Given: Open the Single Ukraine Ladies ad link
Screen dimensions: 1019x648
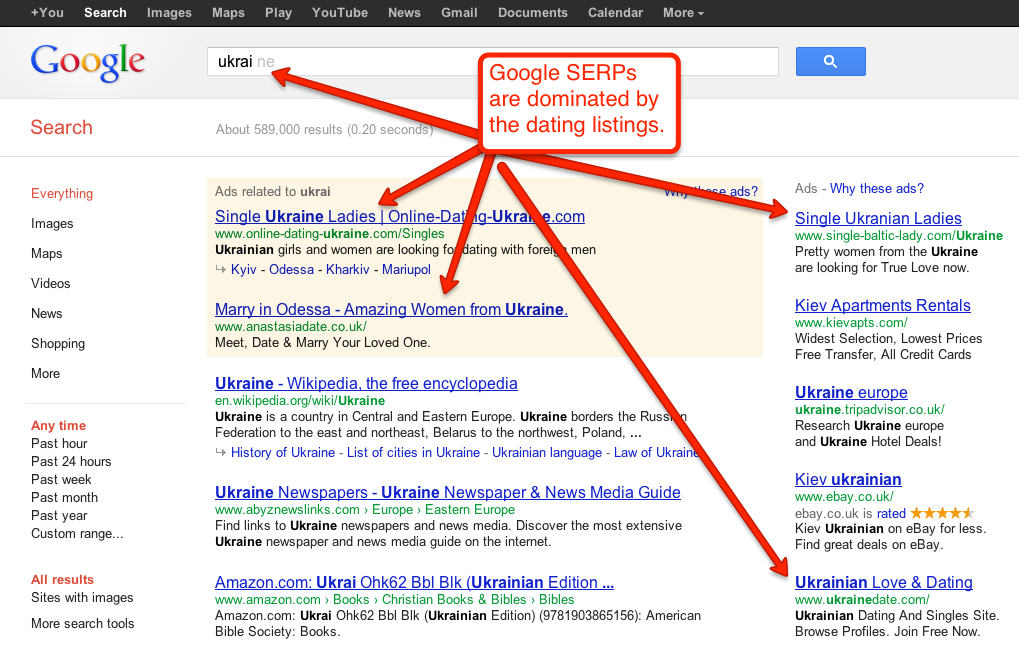Looking at the screenshot, I should [x=400, y=216].
